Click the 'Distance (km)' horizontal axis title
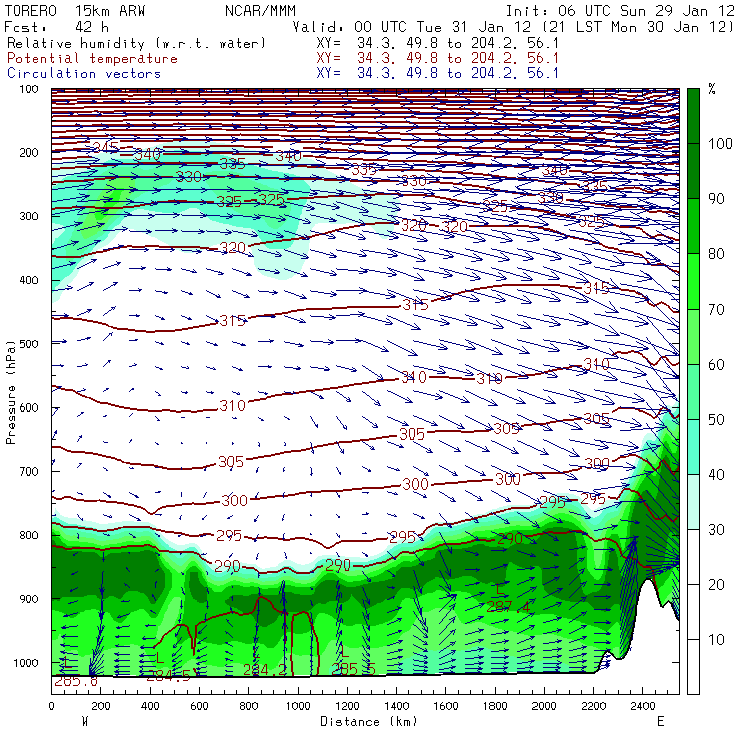 click(369, 722)
